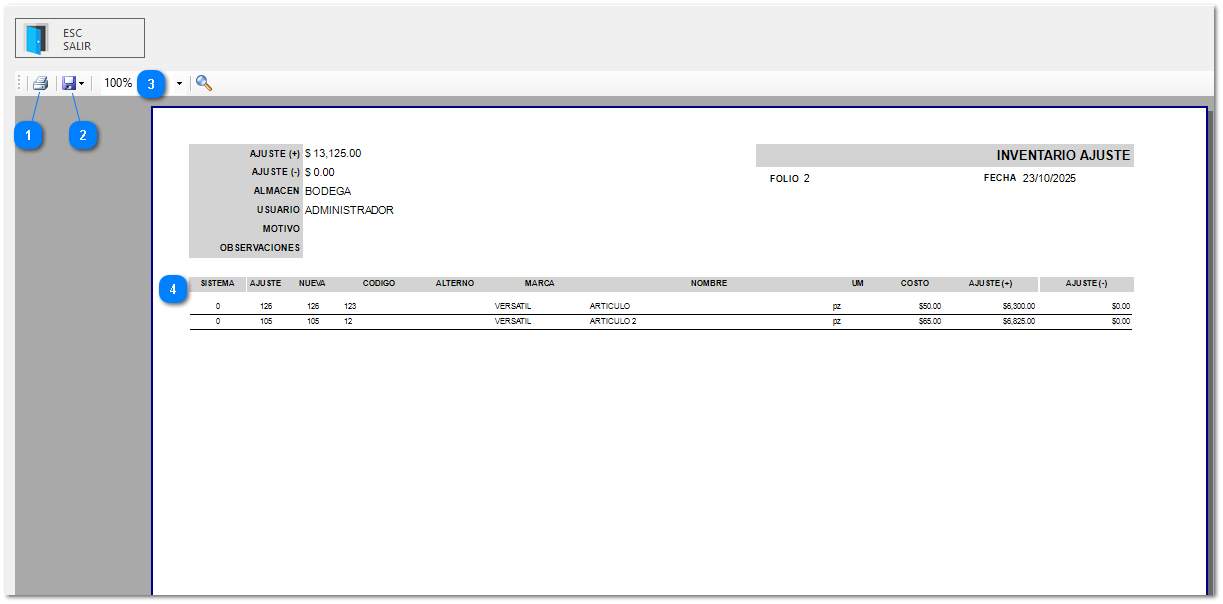1223x604 pixels.
Task: Select the CODIGO column header
Action: coord(379,284)
